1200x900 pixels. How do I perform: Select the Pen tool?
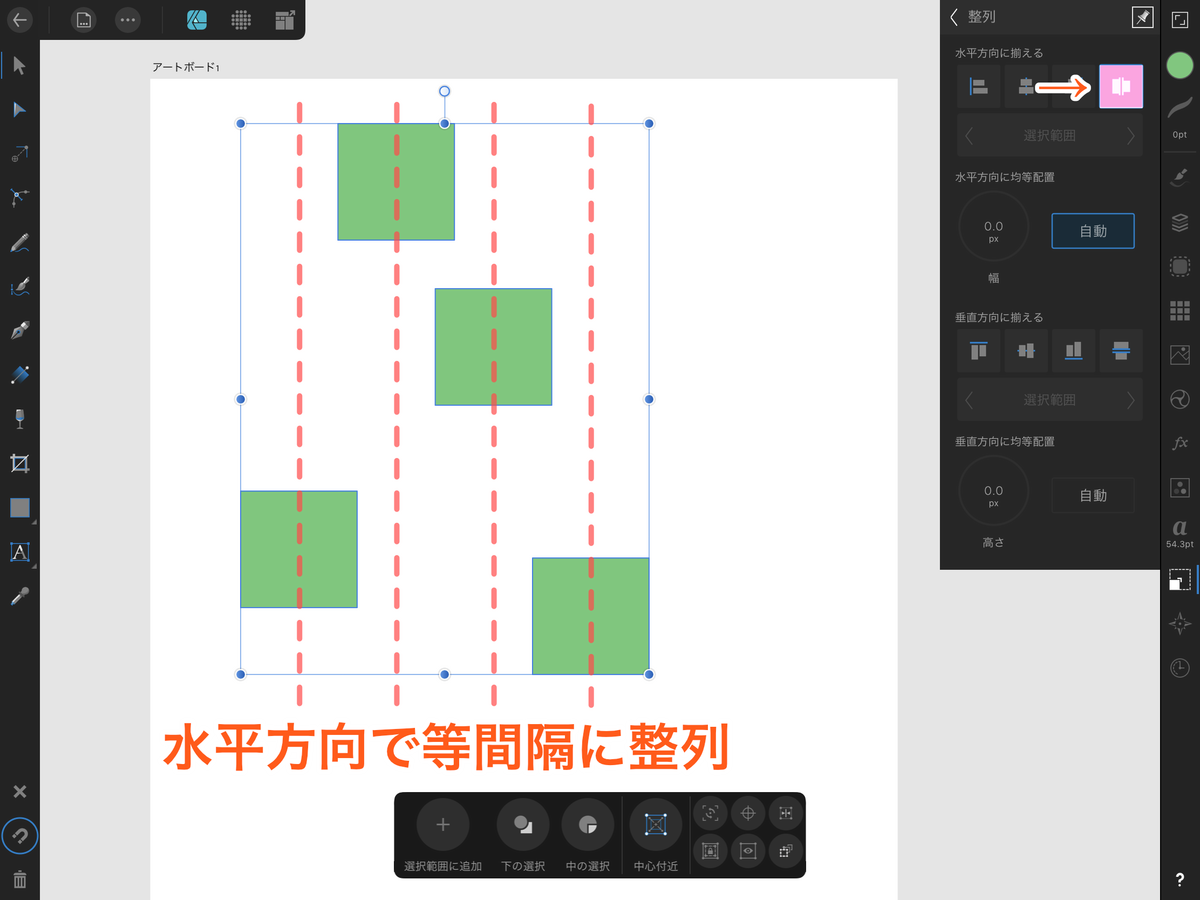click(19, 330)
